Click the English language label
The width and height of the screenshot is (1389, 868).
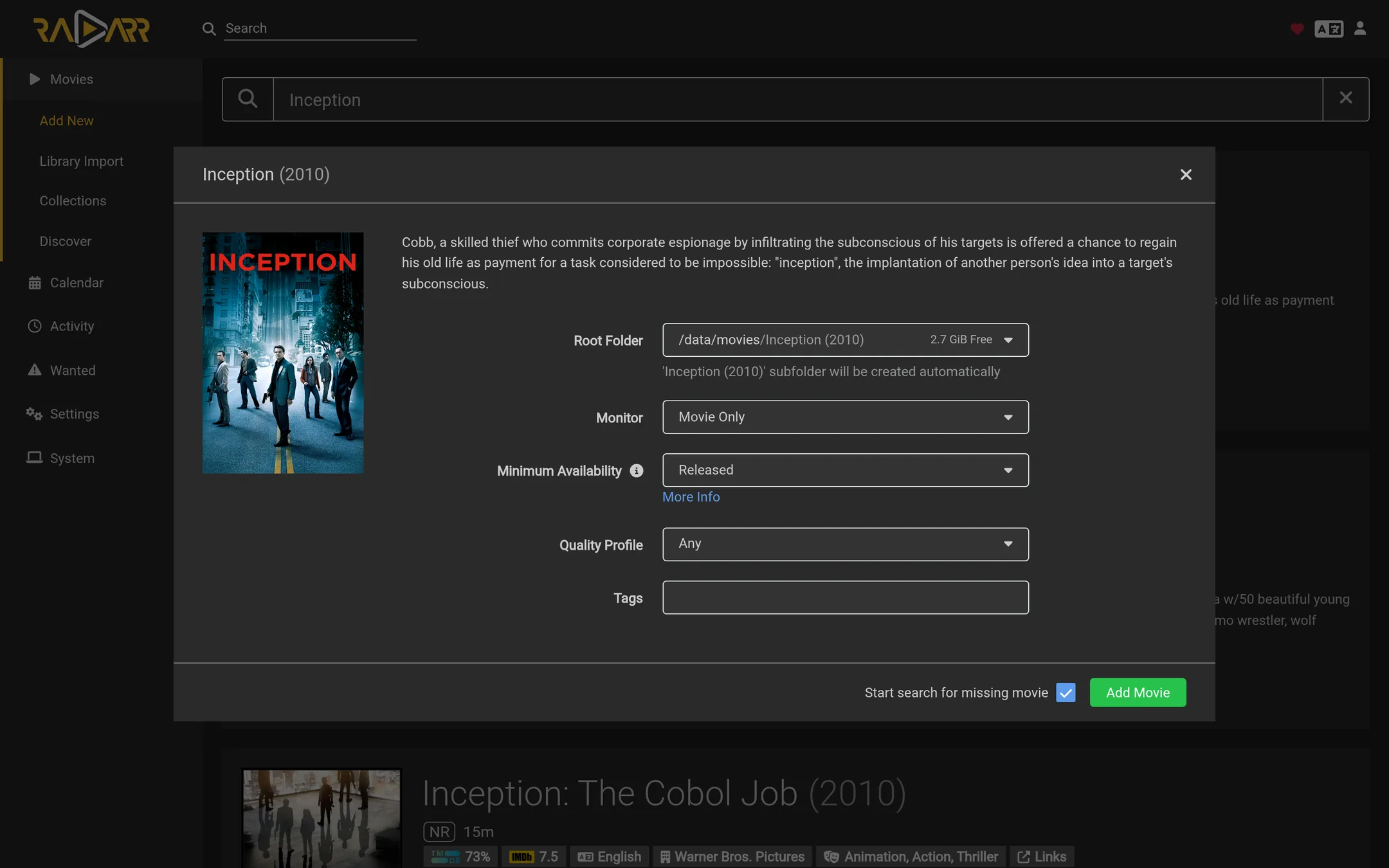tap(609, 857)
